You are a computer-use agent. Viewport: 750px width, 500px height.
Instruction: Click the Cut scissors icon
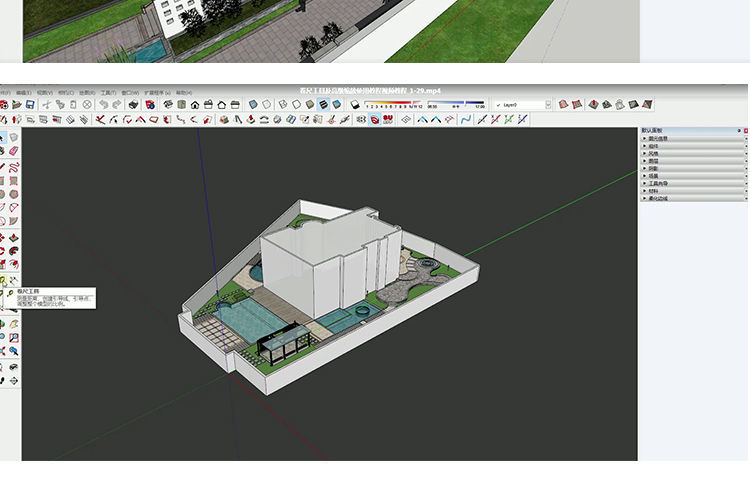pyautogui.click(x=47, y=104)
